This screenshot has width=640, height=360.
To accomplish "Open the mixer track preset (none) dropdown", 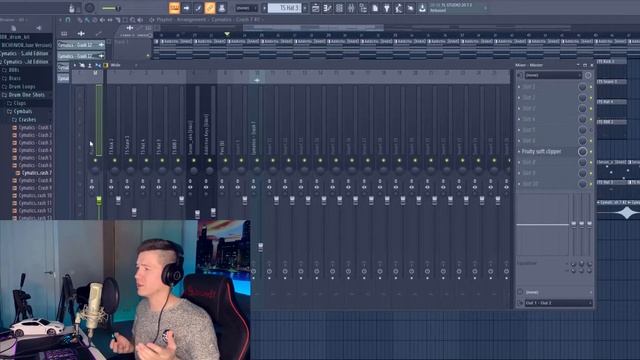I will pyautogui.click(x=553, y=75).
